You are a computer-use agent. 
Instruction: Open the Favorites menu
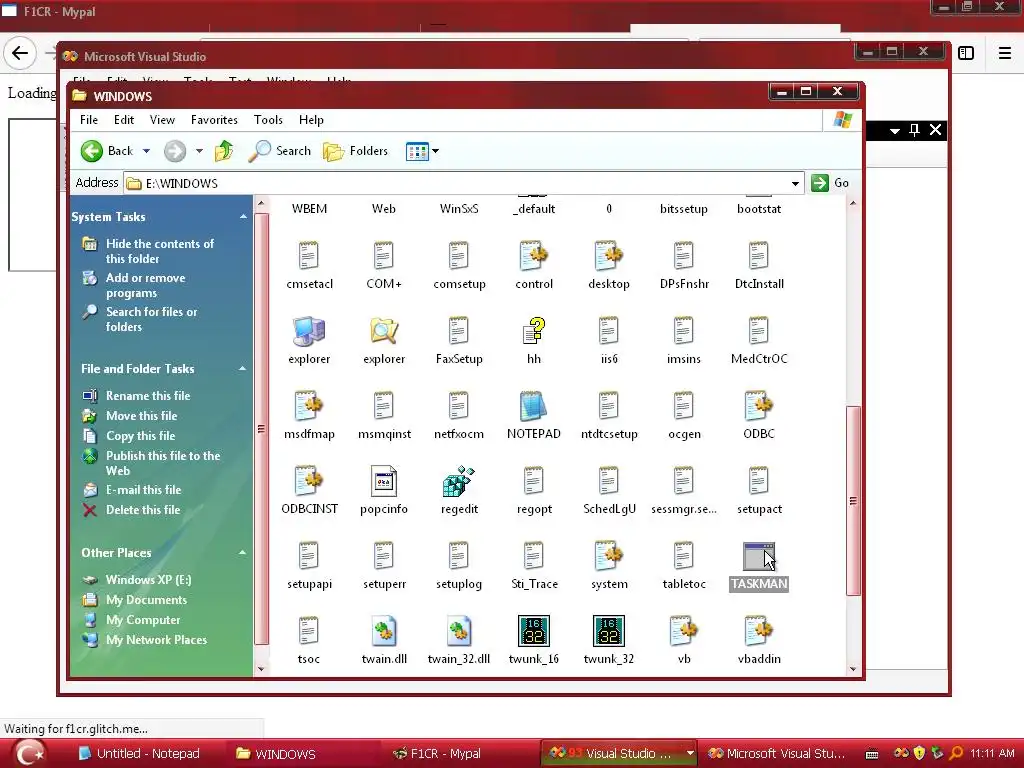click(214, 120)
